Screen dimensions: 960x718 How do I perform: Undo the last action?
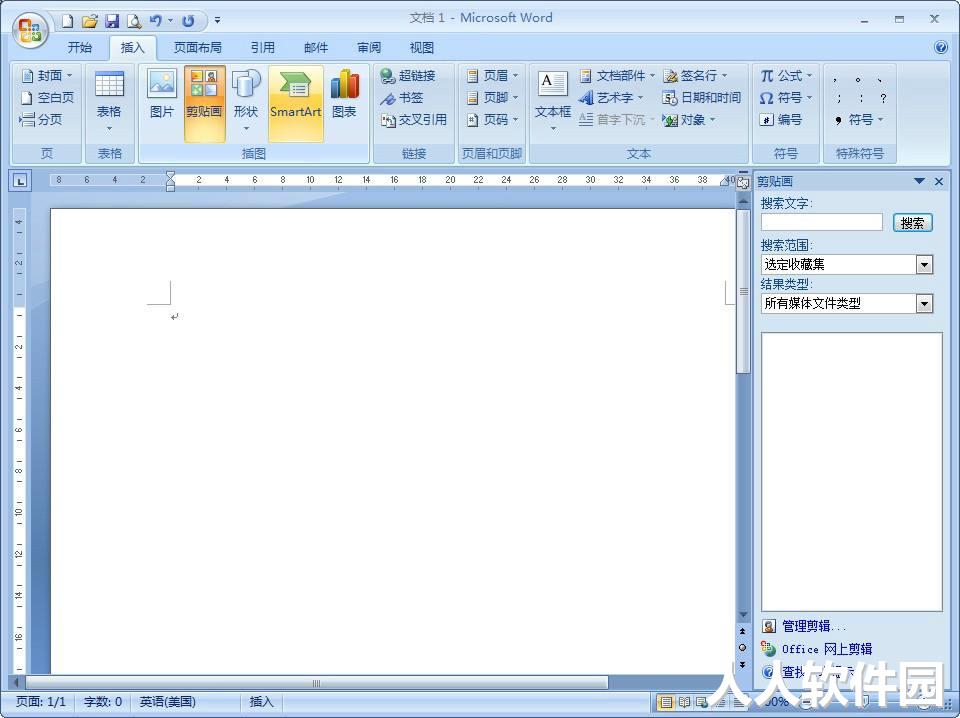(x=156, y=21)
